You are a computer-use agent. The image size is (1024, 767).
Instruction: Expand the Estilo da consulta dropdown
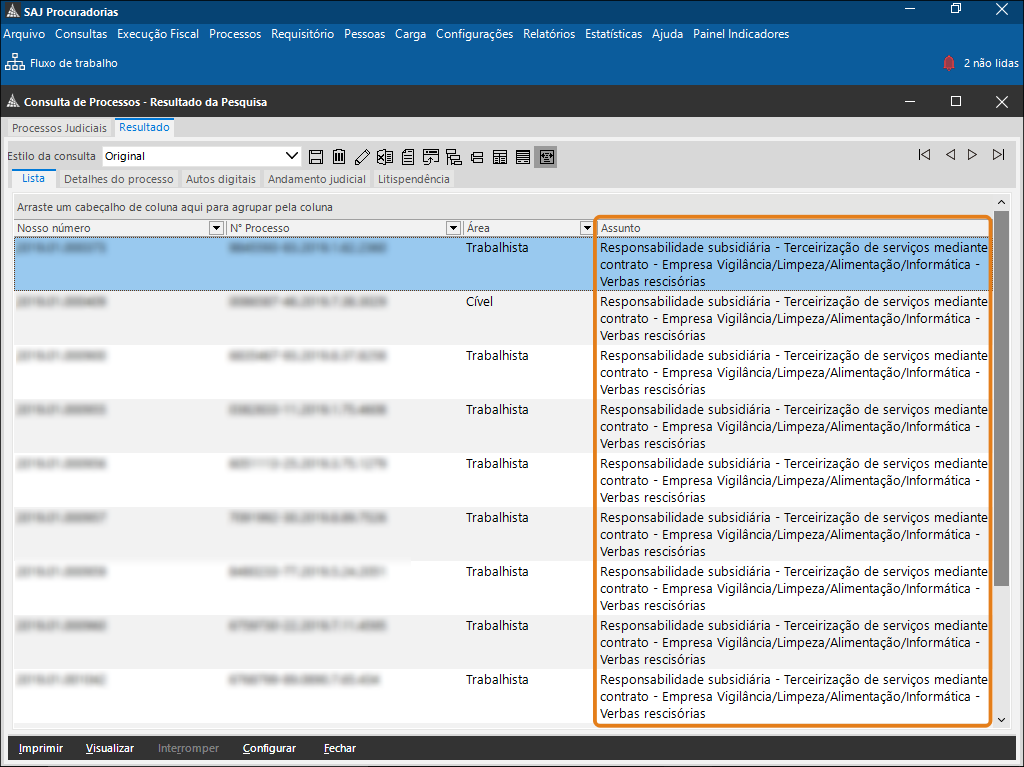[x=292, y=156]
